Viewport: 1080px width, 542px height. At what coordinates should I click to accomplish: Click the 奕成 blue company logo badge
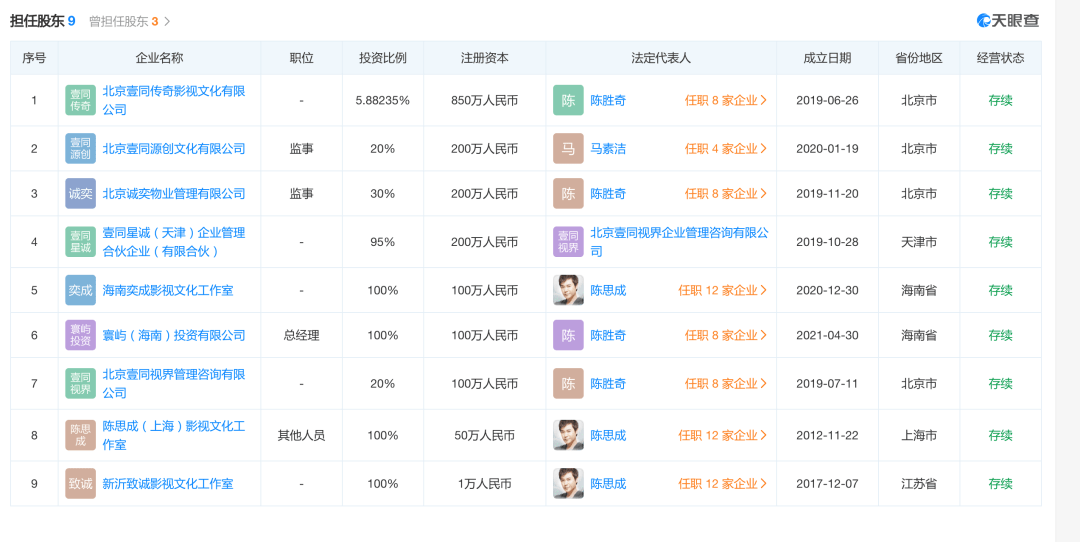coord(81,291)
